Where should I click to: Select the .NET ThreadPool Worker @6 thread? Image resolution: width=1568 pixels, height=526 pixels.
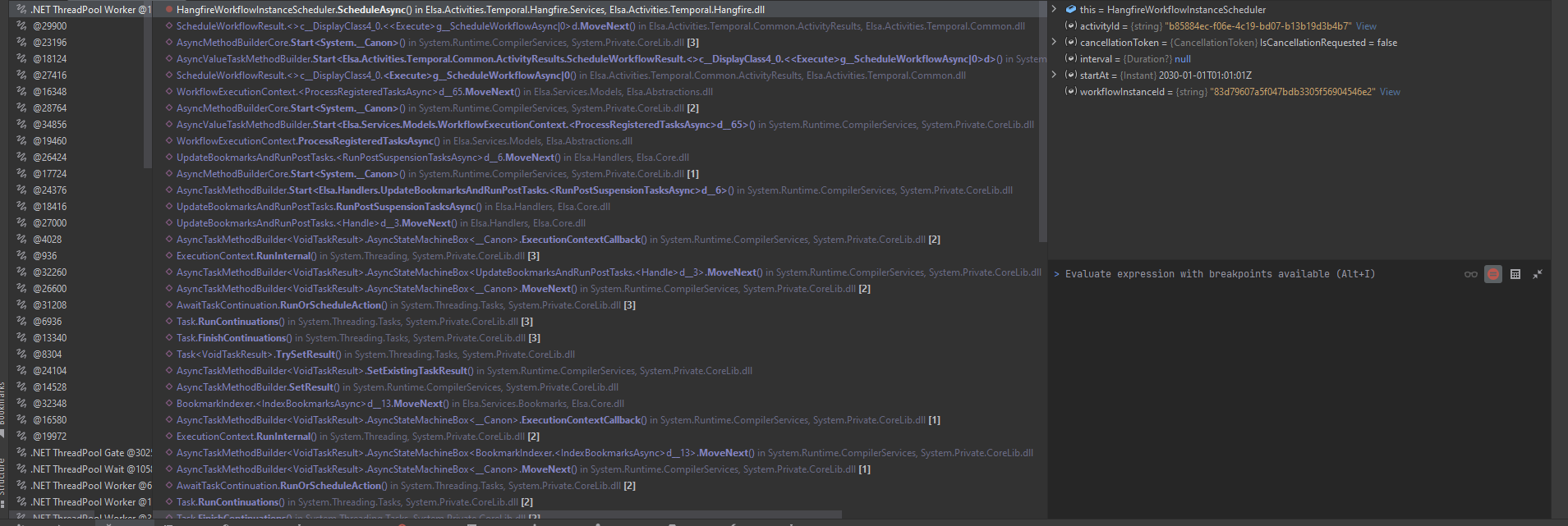coord(80,486)
